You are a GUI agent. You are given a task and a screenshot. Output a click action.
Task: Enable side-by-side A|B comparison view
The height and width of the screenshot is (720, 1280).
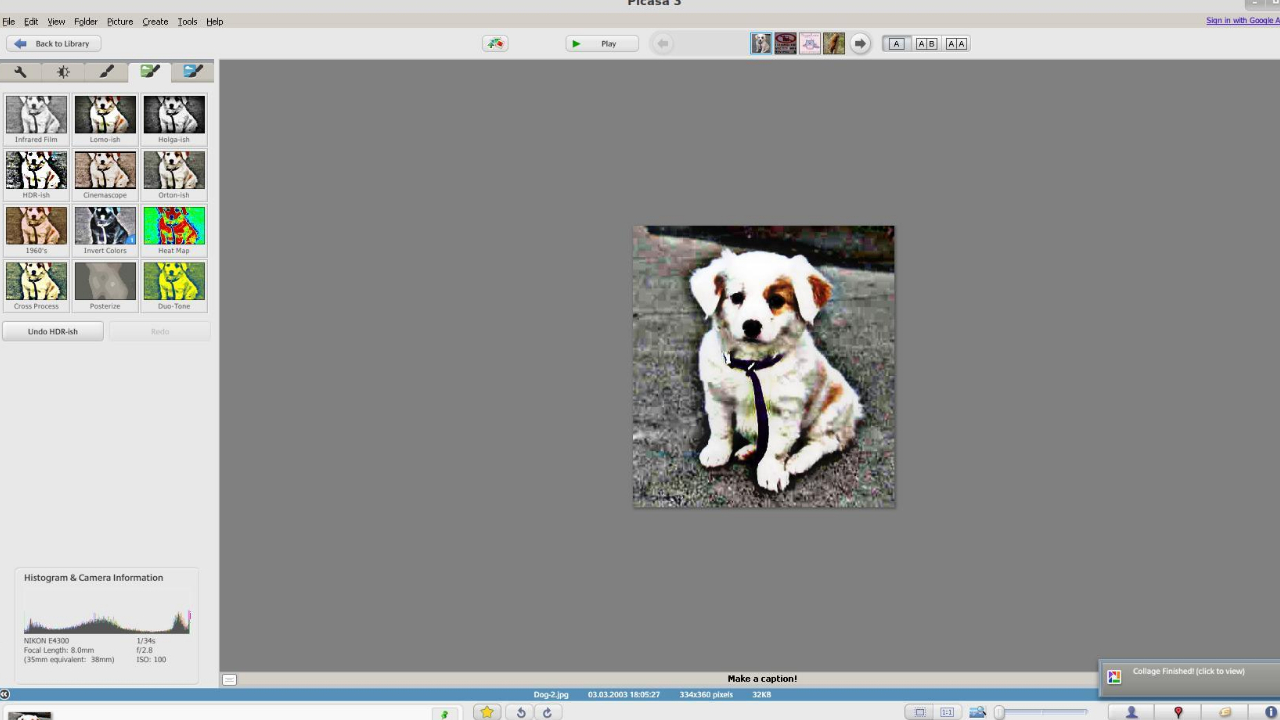point(926,44)
